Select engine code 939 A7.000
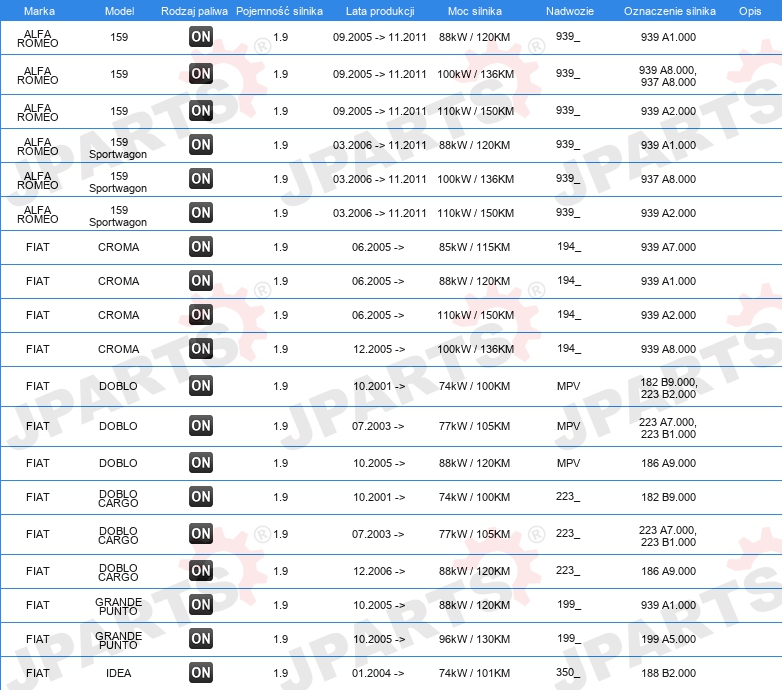Screen dimensions: 782x690 click(x=668, y=247)
